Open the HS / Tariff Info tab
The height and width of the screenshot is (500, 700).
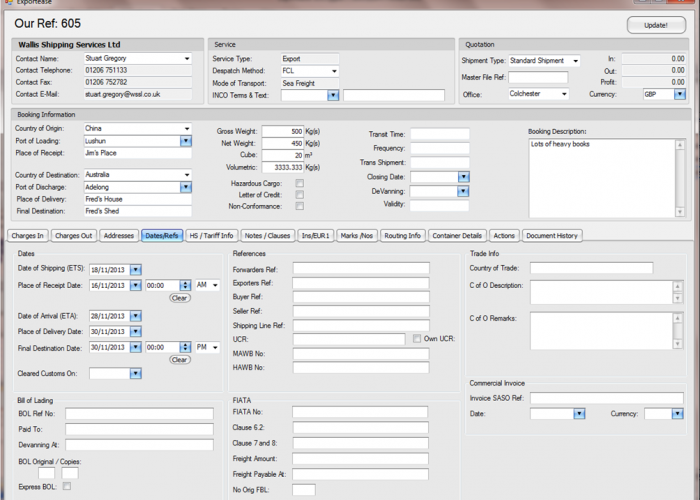pos(211,236)
